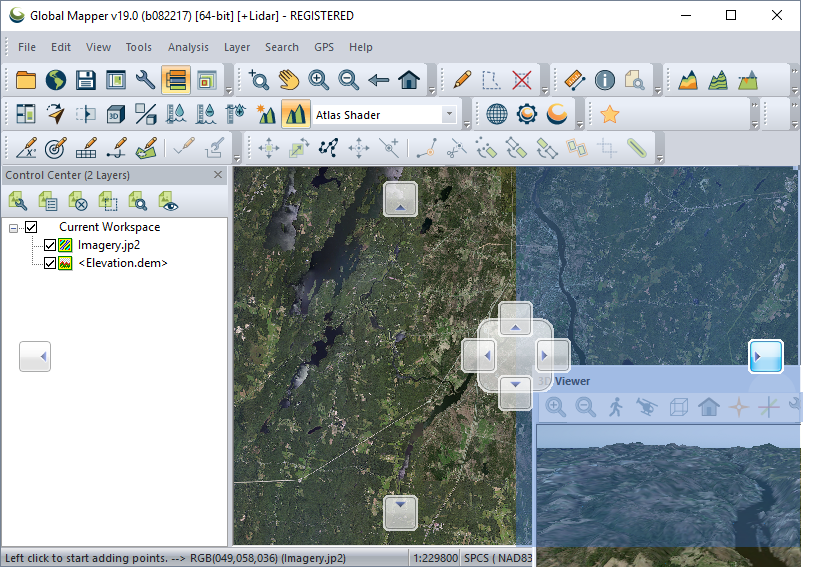The height and width of the screenshot is (567, 815).
Task: Toggle the Current Workspace checkbox
Action: pos(31,227)
